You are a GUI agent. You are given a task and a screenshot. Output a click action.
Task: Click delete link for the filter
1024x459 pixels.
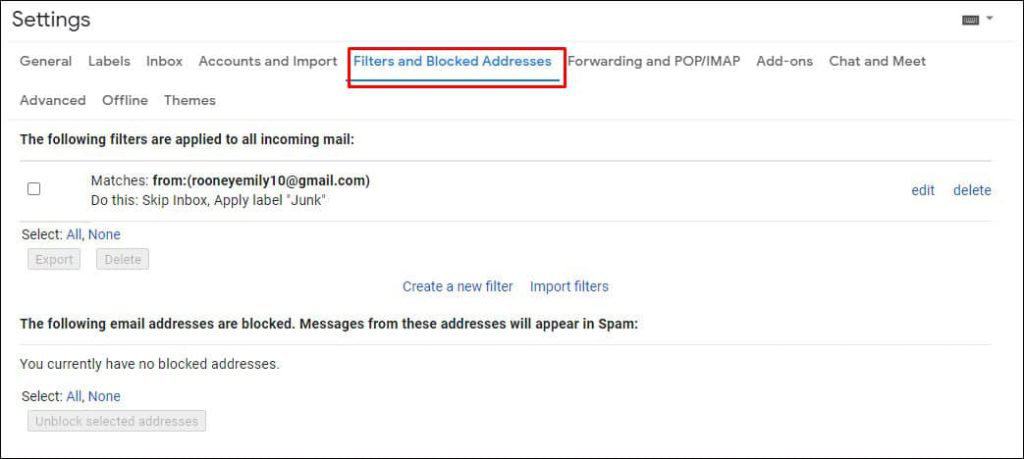click(972, 190)
